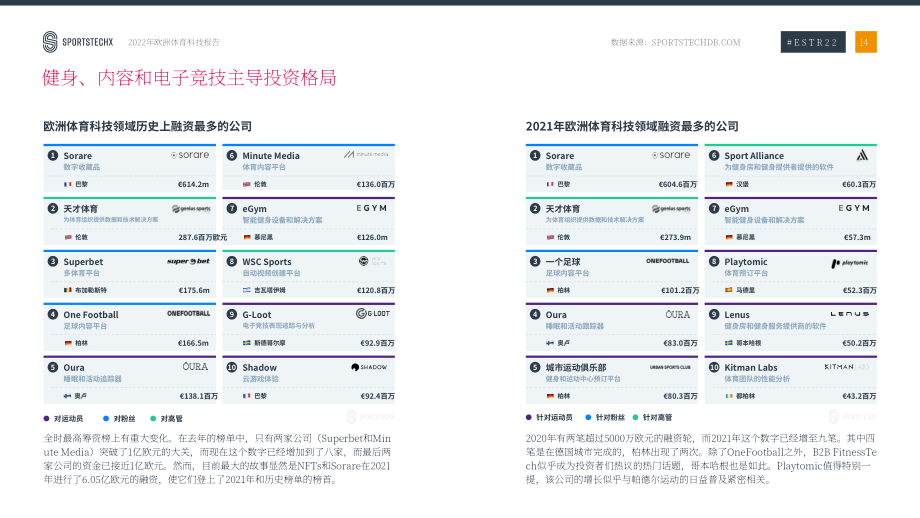
Task: Click the flag next to 布加勒斯特
Action: [68, 290]
